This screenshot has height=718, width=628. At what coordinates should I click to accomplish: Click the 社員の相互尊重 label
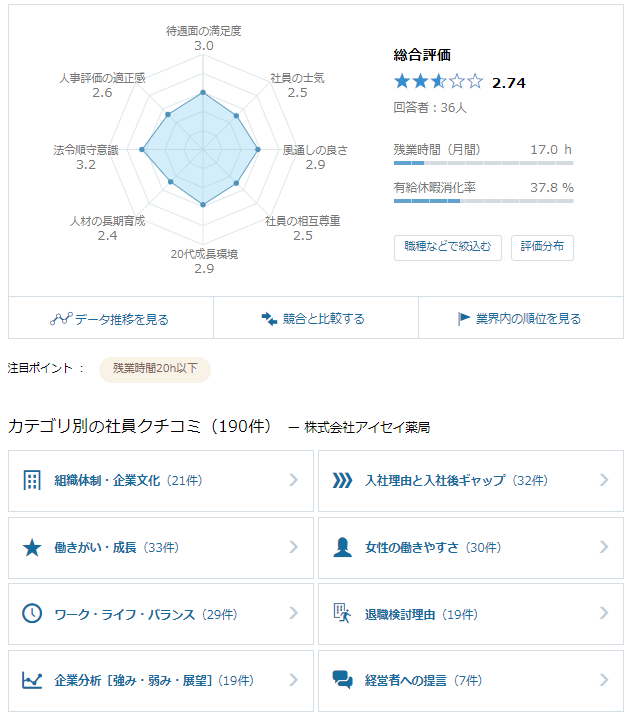pos(303,221)
